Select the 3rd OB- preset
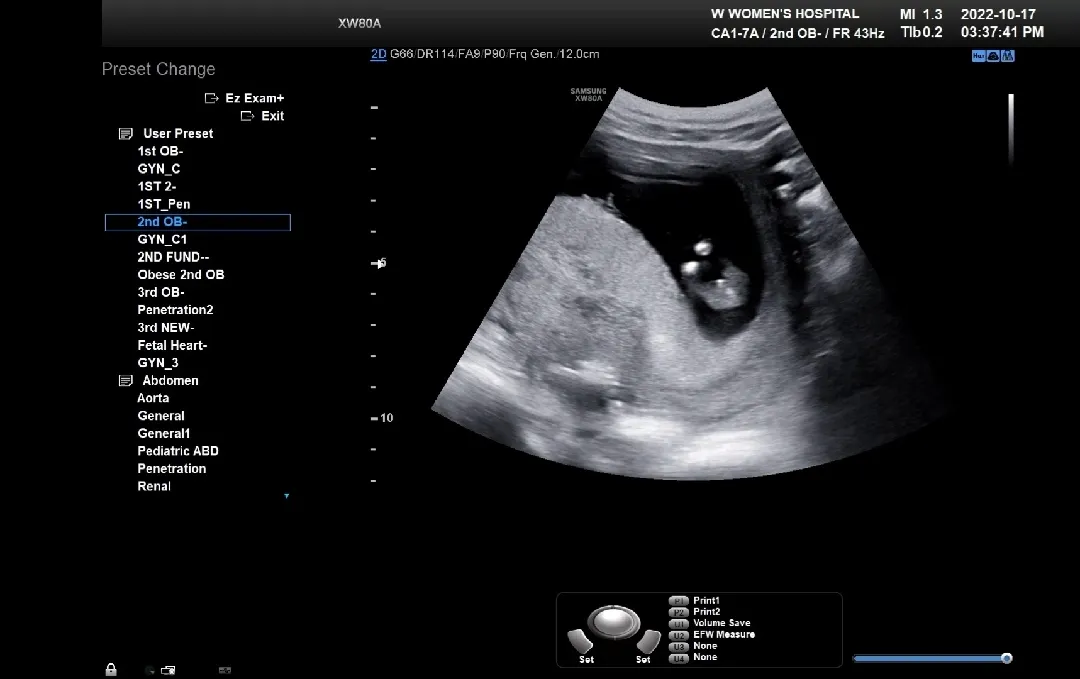 (x=161, y=293)
